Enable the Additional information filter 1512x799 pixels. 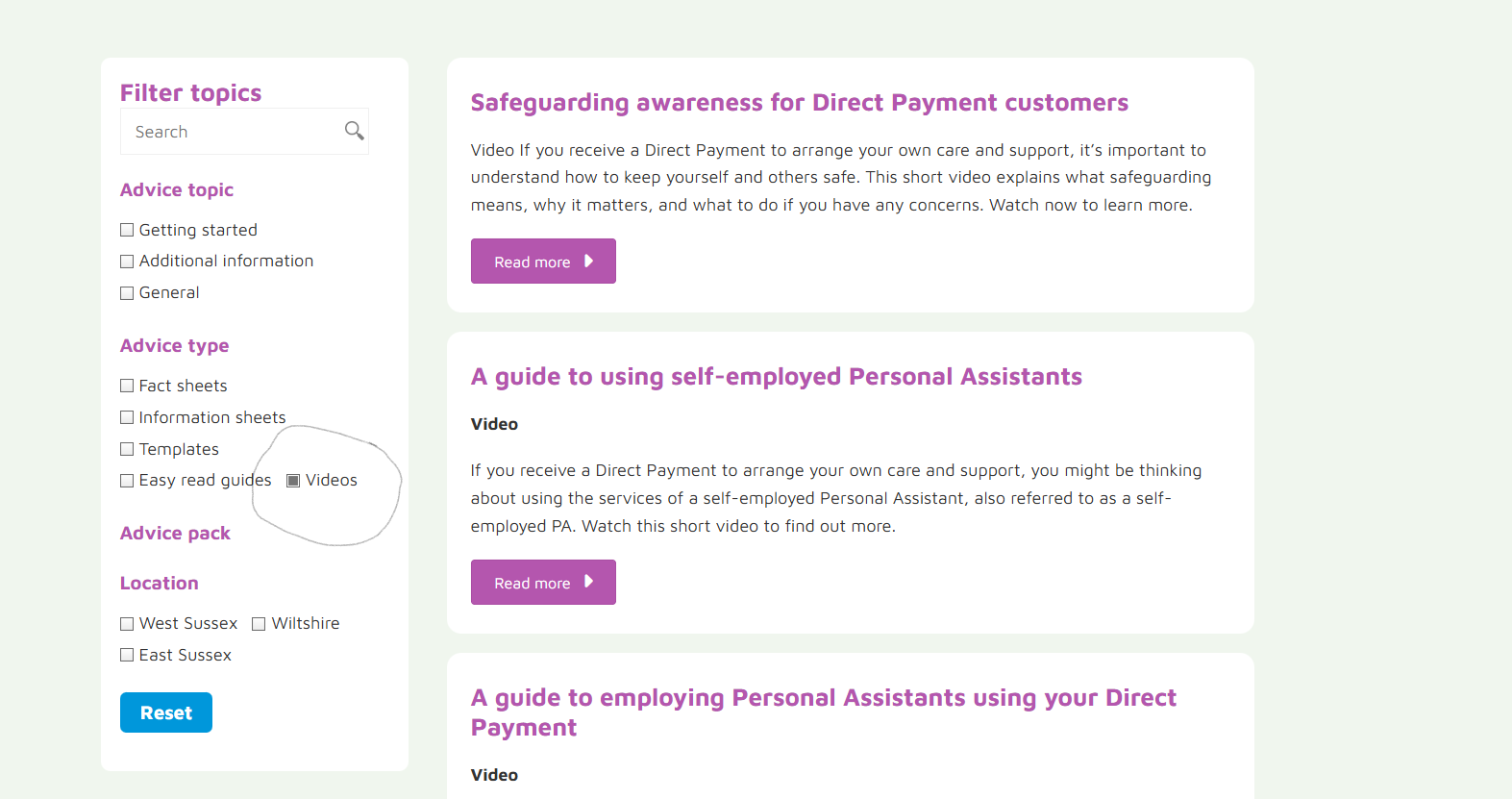(x=127, y=262)
